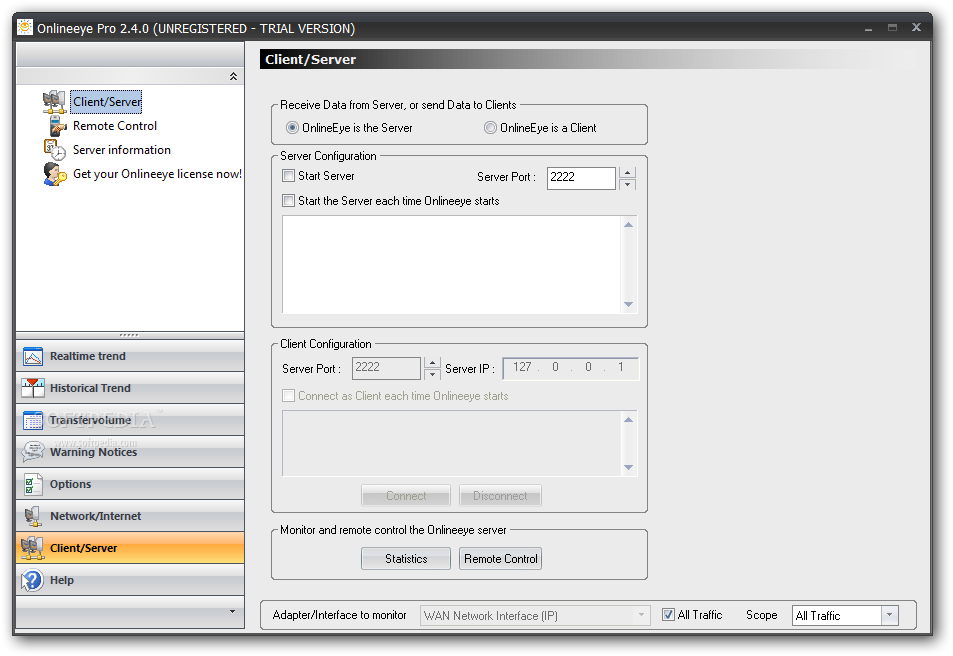This screenshot has width=953, height=656.
Task: Check Start the Server each time Onlineeye starts
Action: (x=289, y=201)
